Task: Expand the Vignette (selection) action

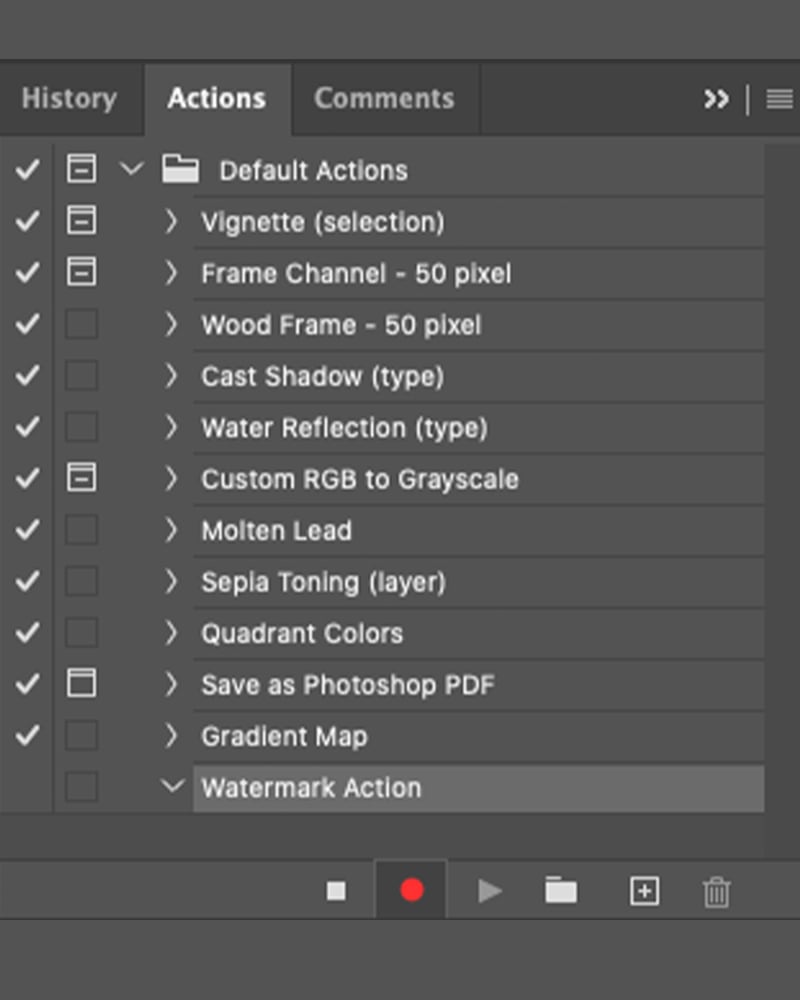Action: point(170,221)
